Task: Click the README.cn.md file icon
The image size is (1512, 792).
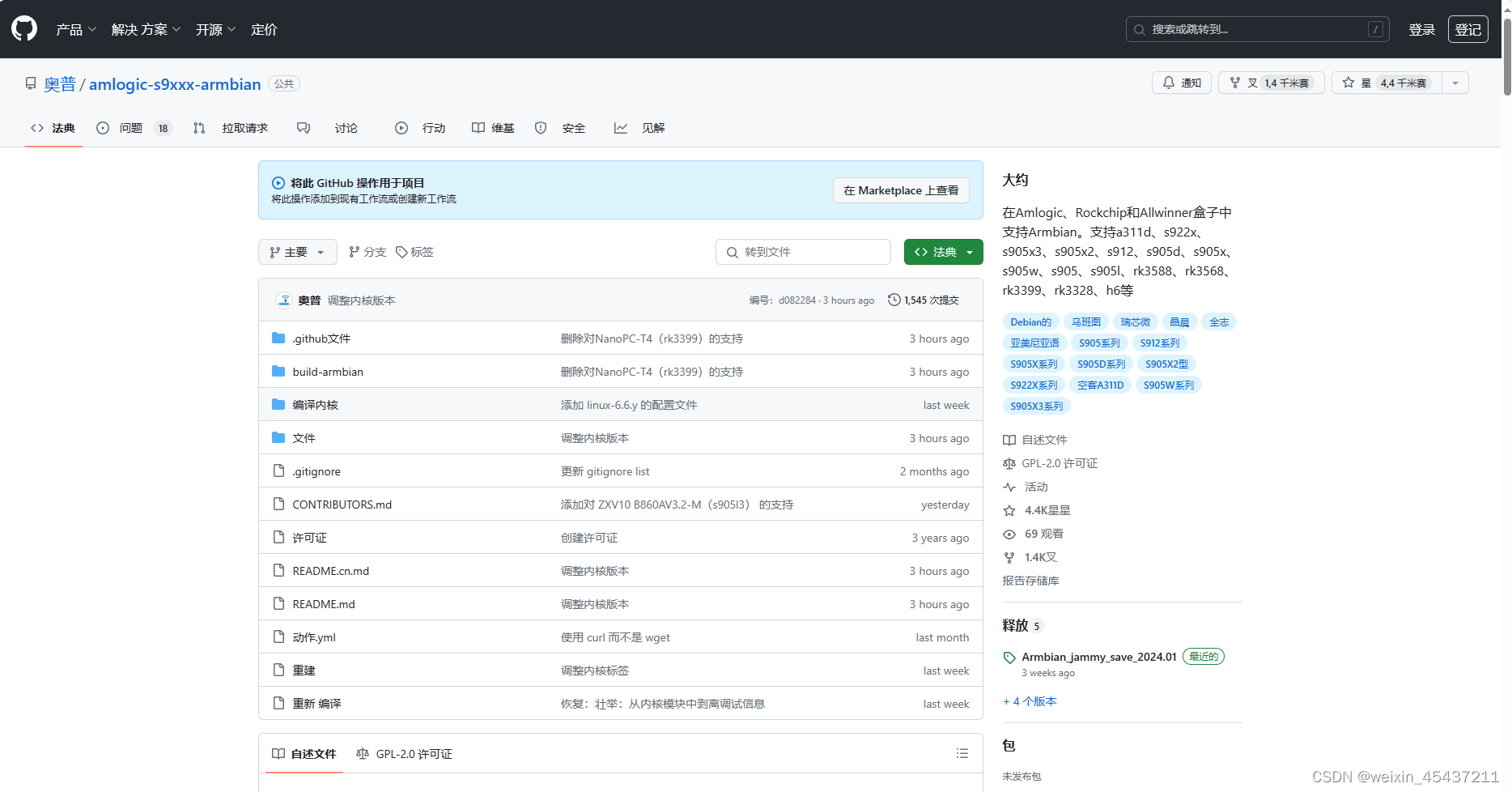Action: click(x=279, y=570)
